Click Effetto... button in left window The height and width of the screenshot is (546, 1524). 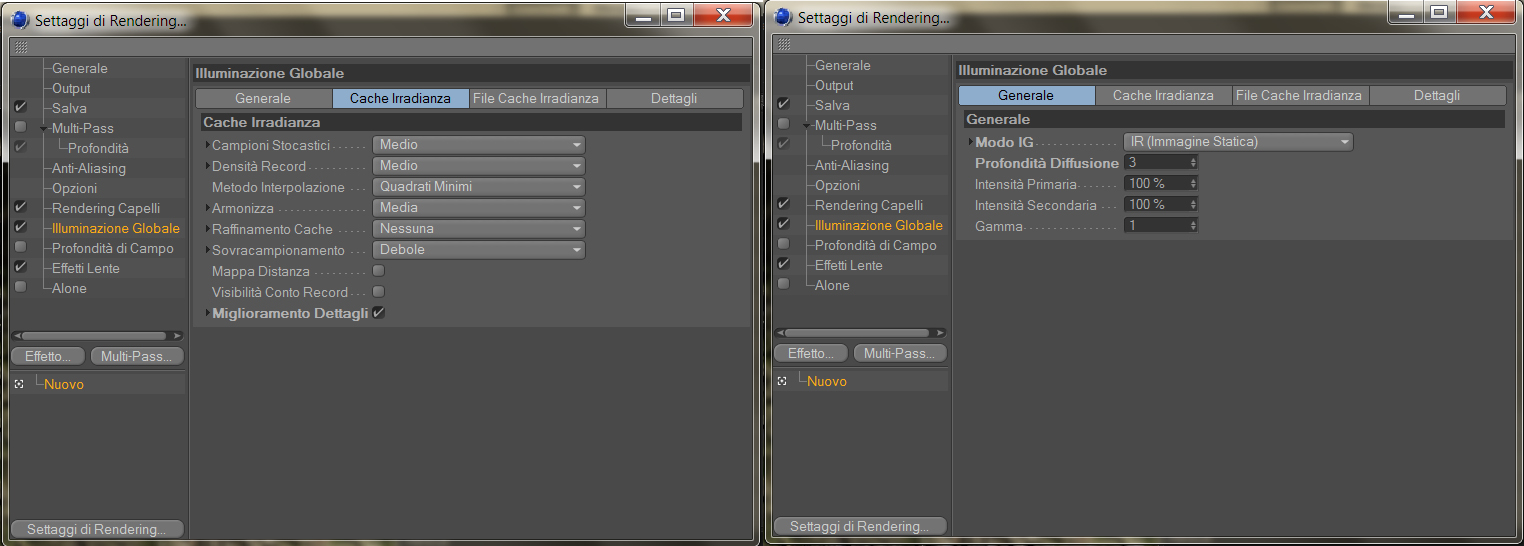pos(49,356)
